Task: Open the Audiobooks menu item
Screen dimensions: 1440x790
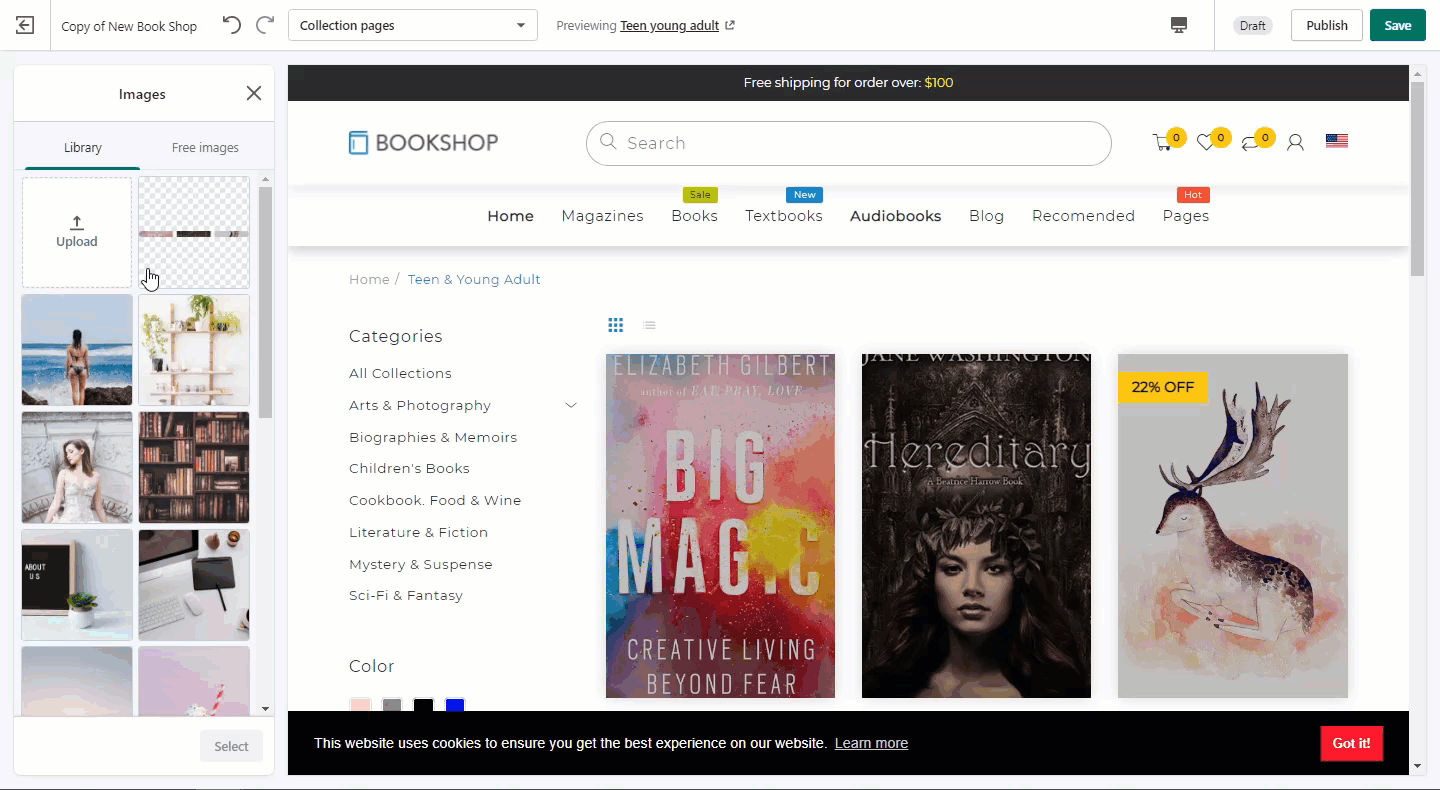Action: tap(896, 216)
